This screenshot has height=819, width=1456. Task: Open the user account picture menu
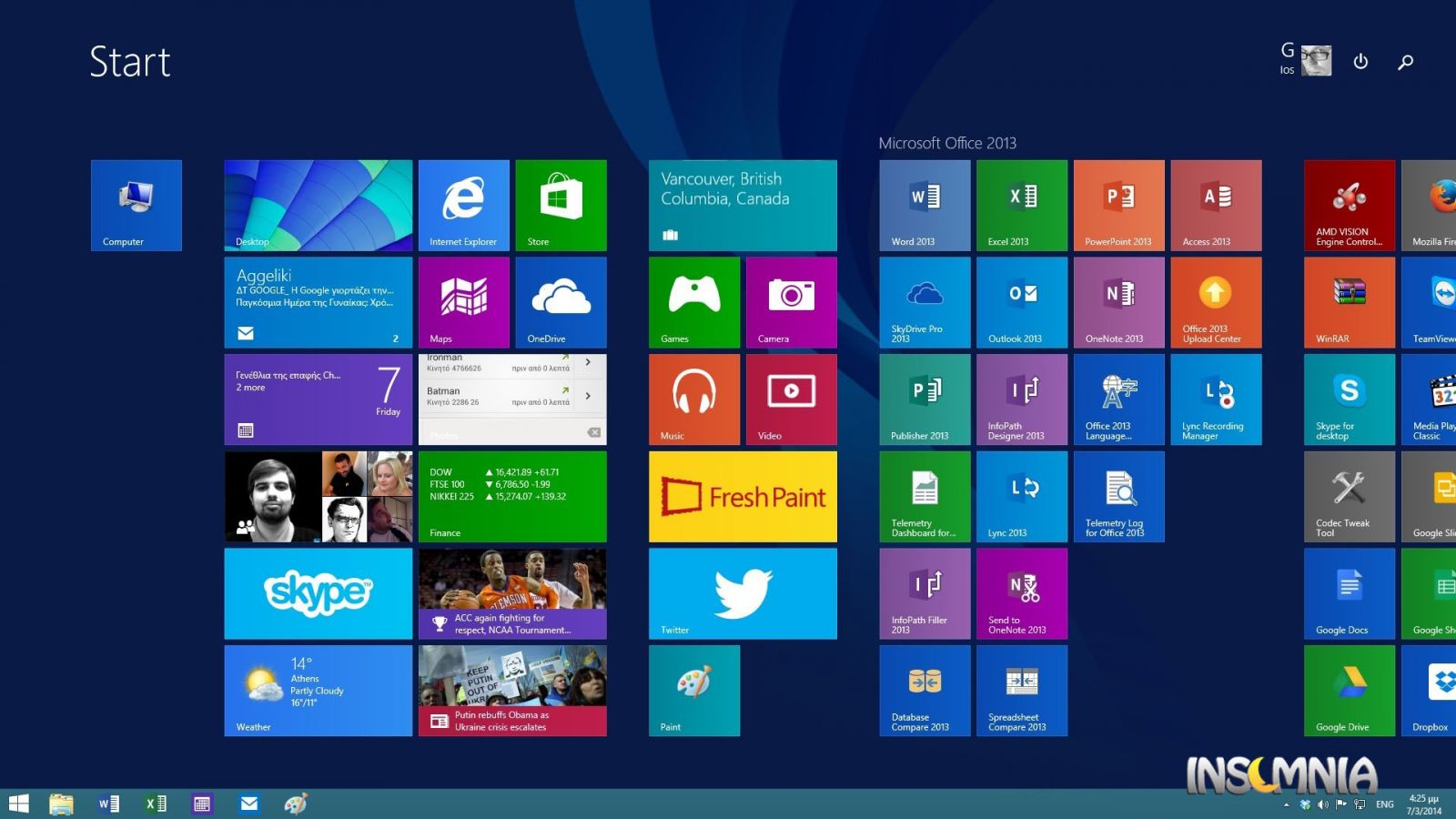1316,61
